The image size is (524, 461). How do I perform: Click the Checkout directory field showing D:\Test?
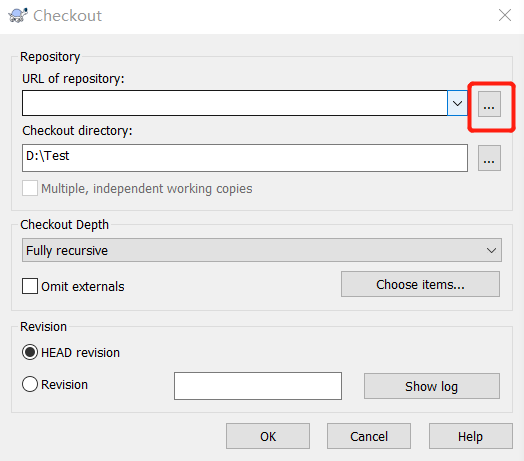pyautogui.click(x=245, y=158)
